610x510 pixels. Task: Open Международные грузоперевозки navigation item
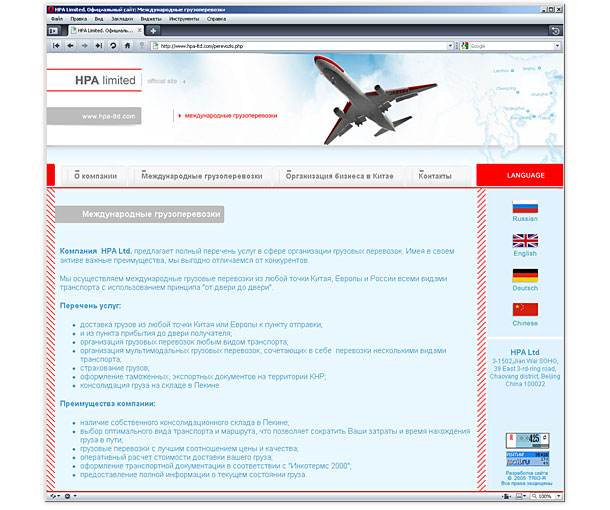click(x=202, y=176)
